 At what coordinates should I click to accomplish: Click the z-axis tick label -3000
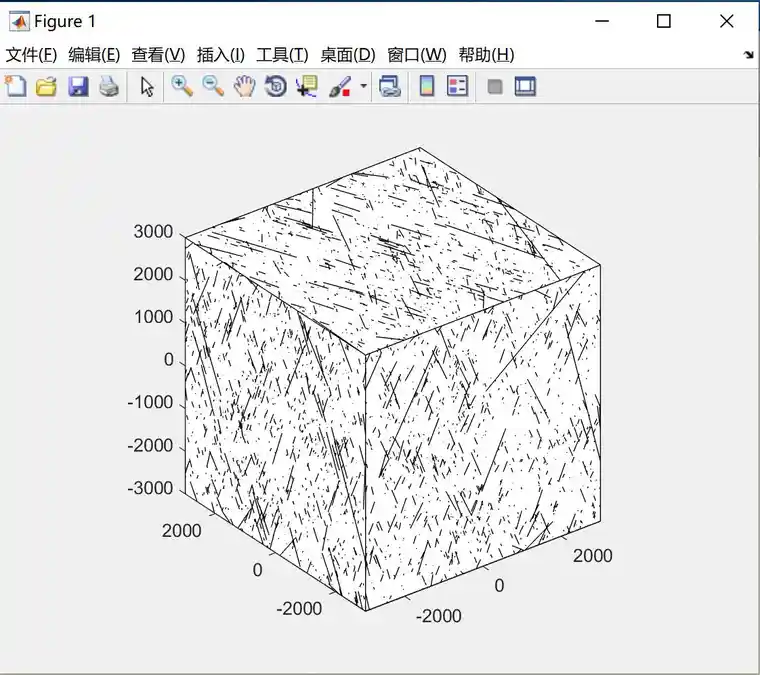(150, 488)
